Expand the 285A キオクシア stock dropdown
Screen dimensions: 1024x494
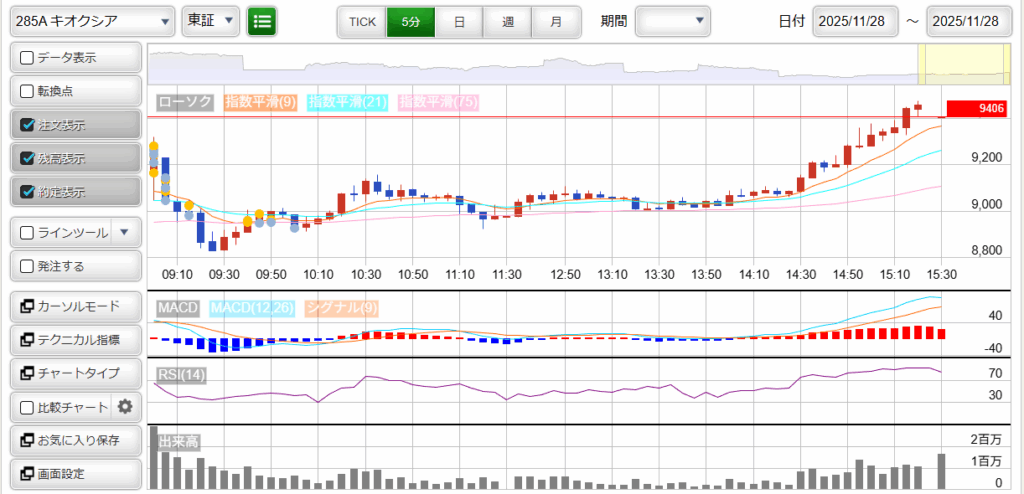90,21
